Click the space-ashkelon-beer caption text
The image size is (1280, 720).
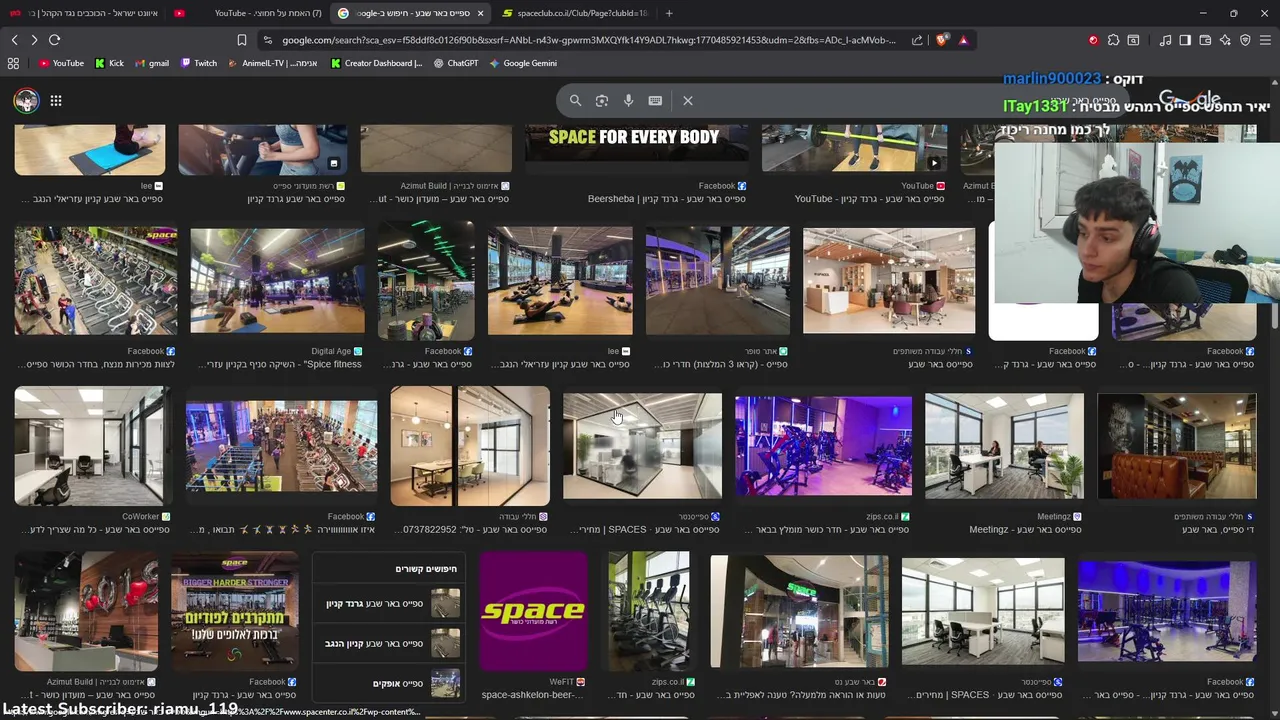click(x=533, y=695)
